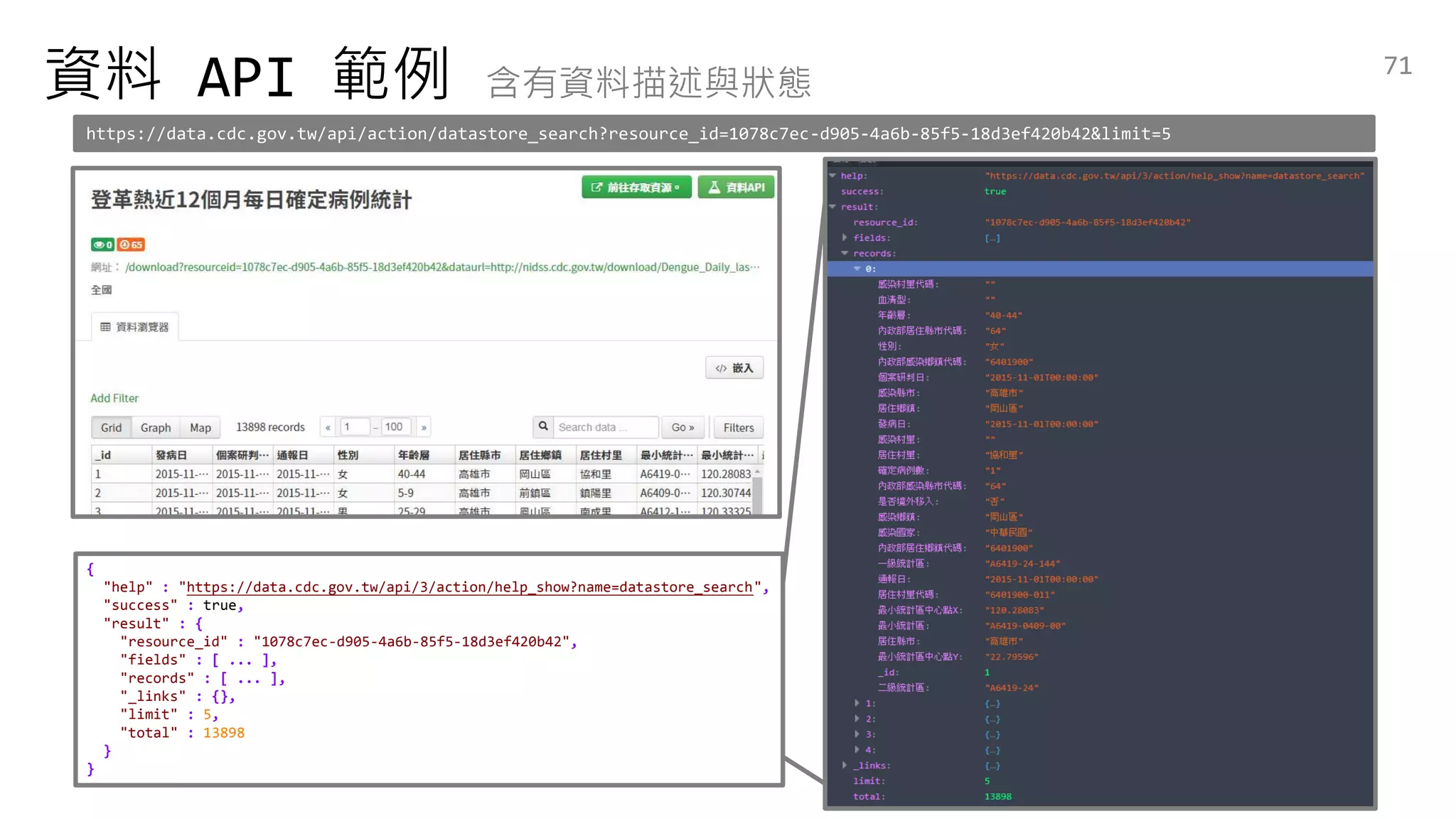Expand record 2 in JSON viewer
The height and width of the screenshot is (819, 1456).
pyautogui.click(x=857, y=719)
